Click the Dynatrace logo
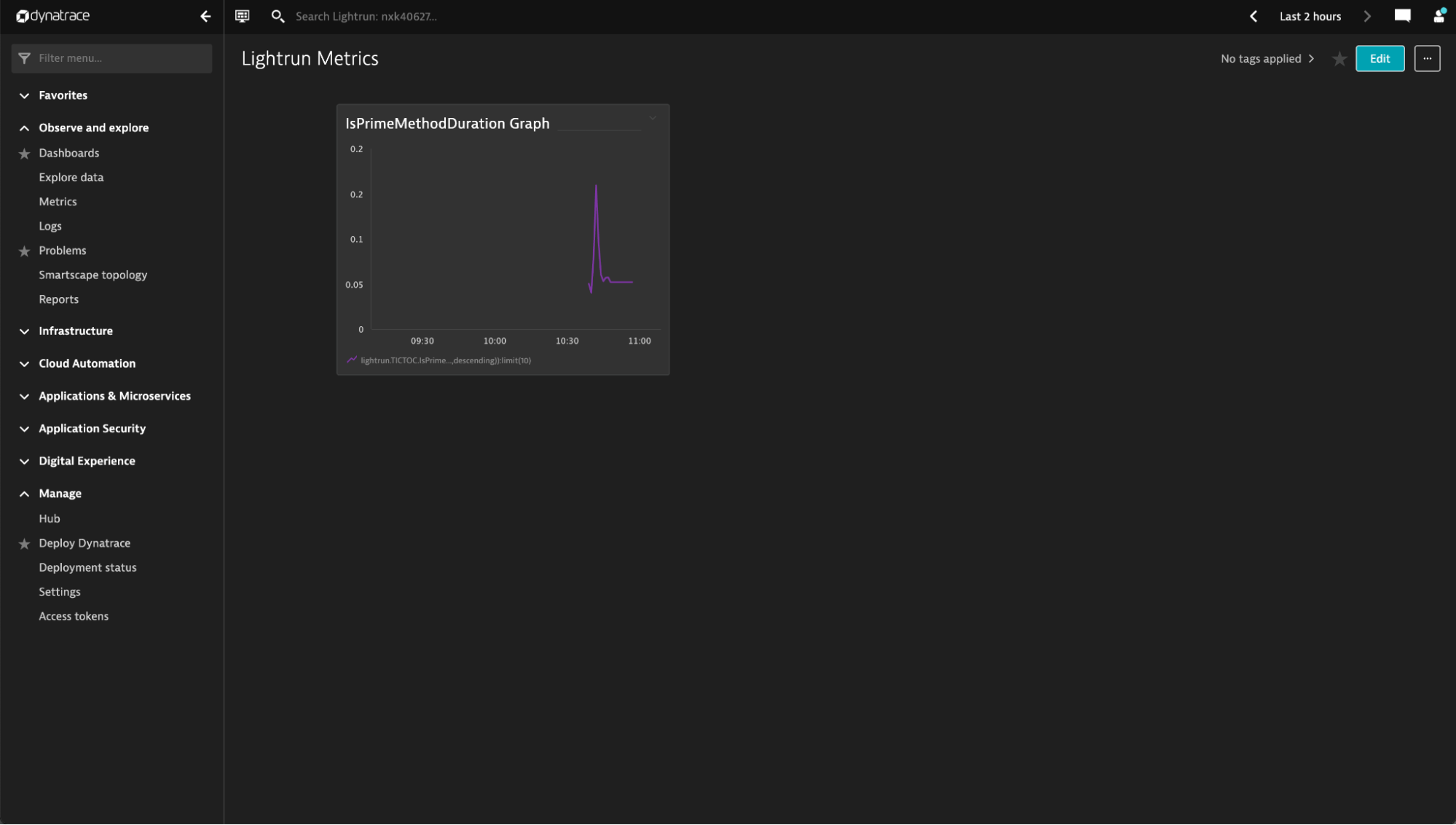 (x=53, y=16)
